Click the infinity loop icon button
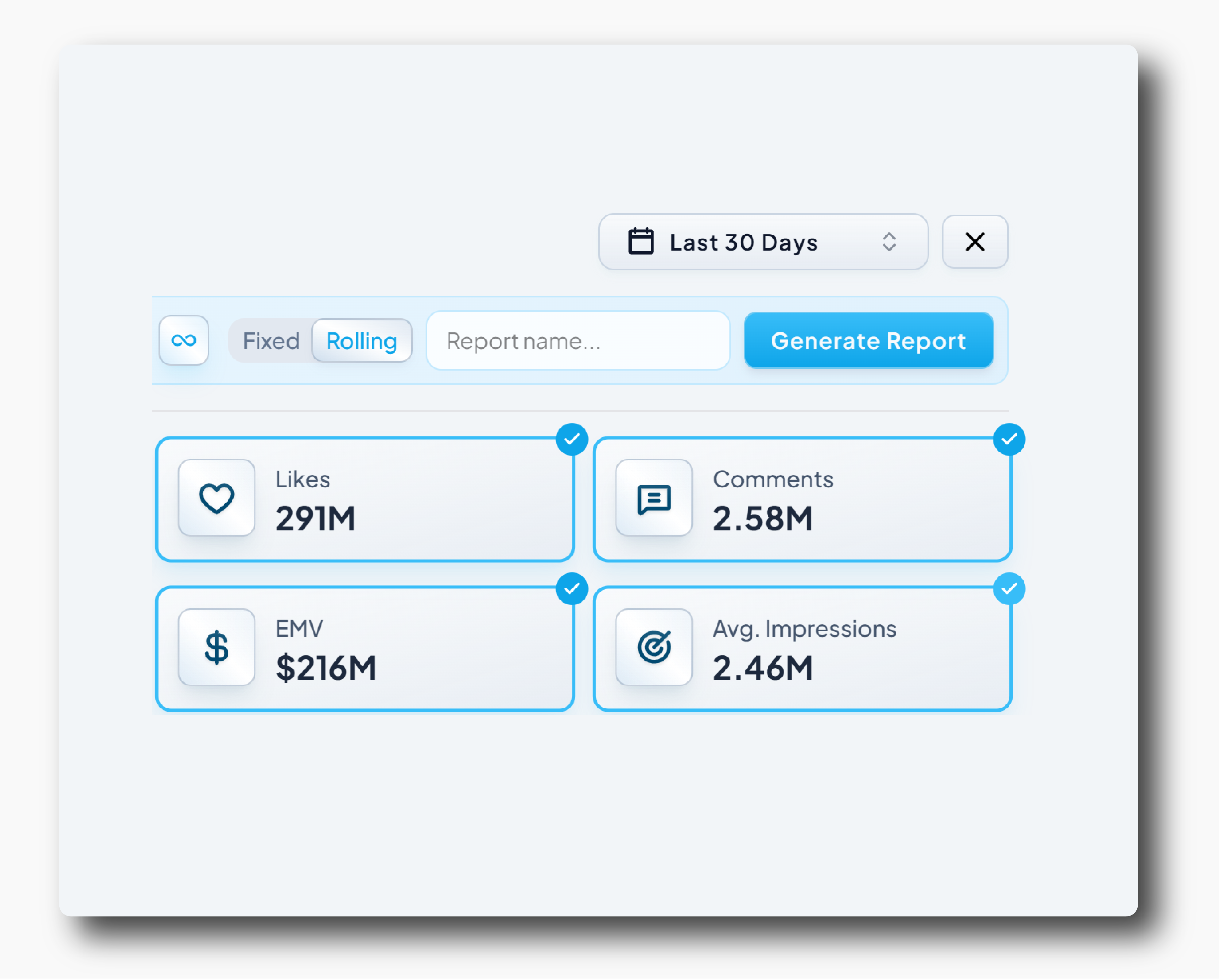 click(x=184, y=340)
